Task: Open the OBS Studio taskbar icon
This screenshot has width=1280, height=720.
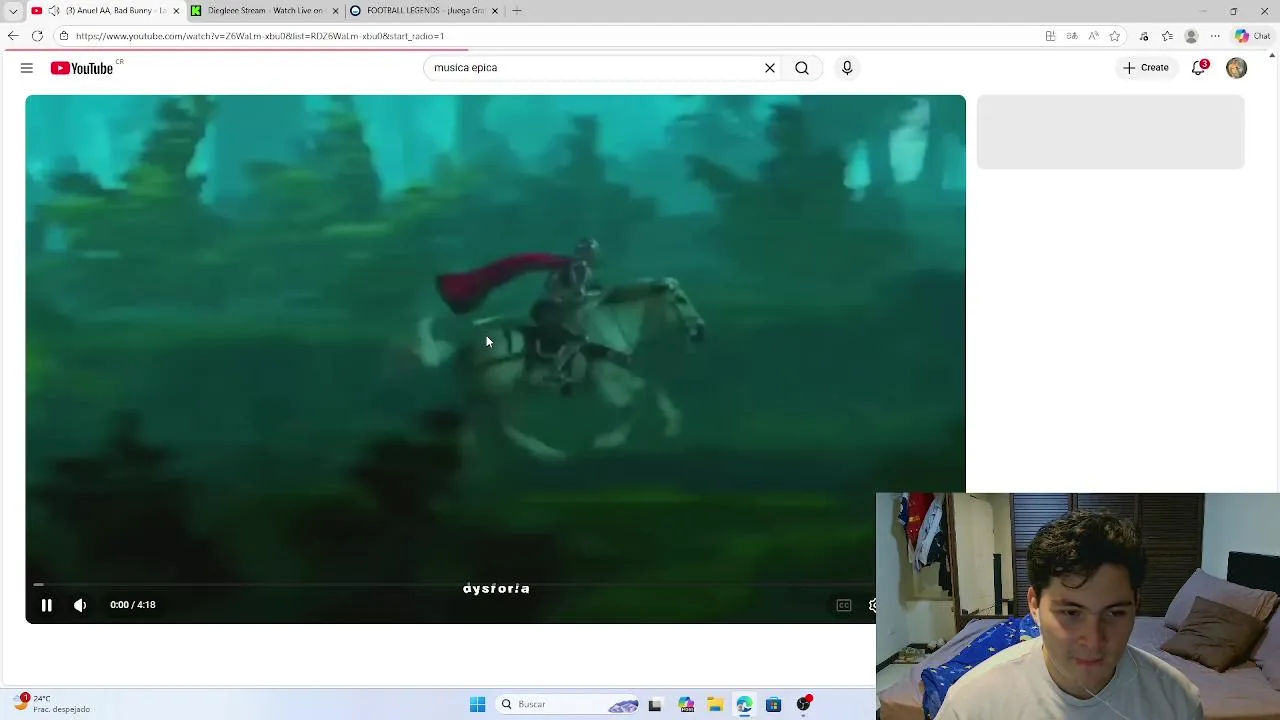Action: click(803, 705)
